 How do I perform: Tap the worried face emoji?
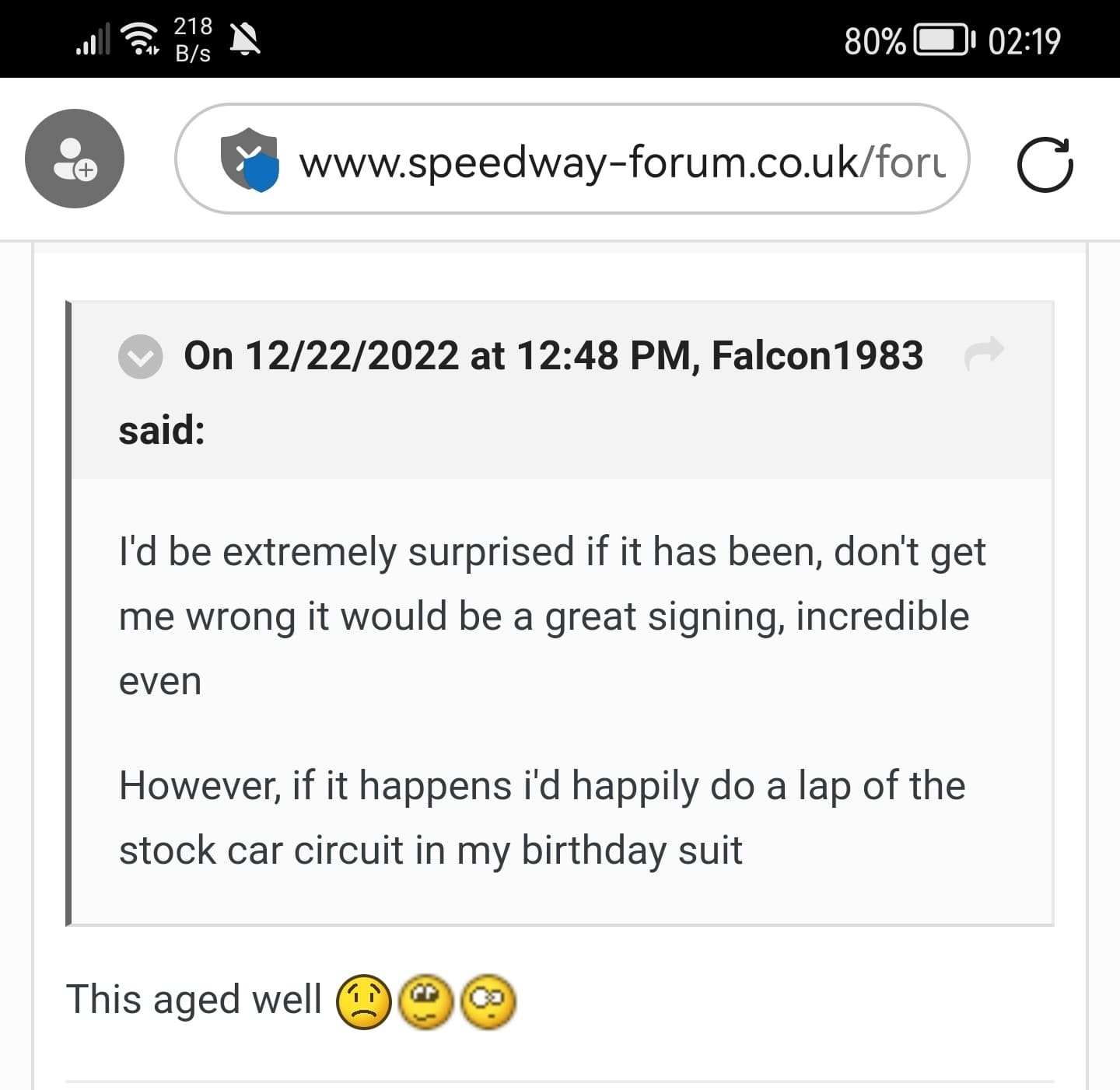[363, 1001]
